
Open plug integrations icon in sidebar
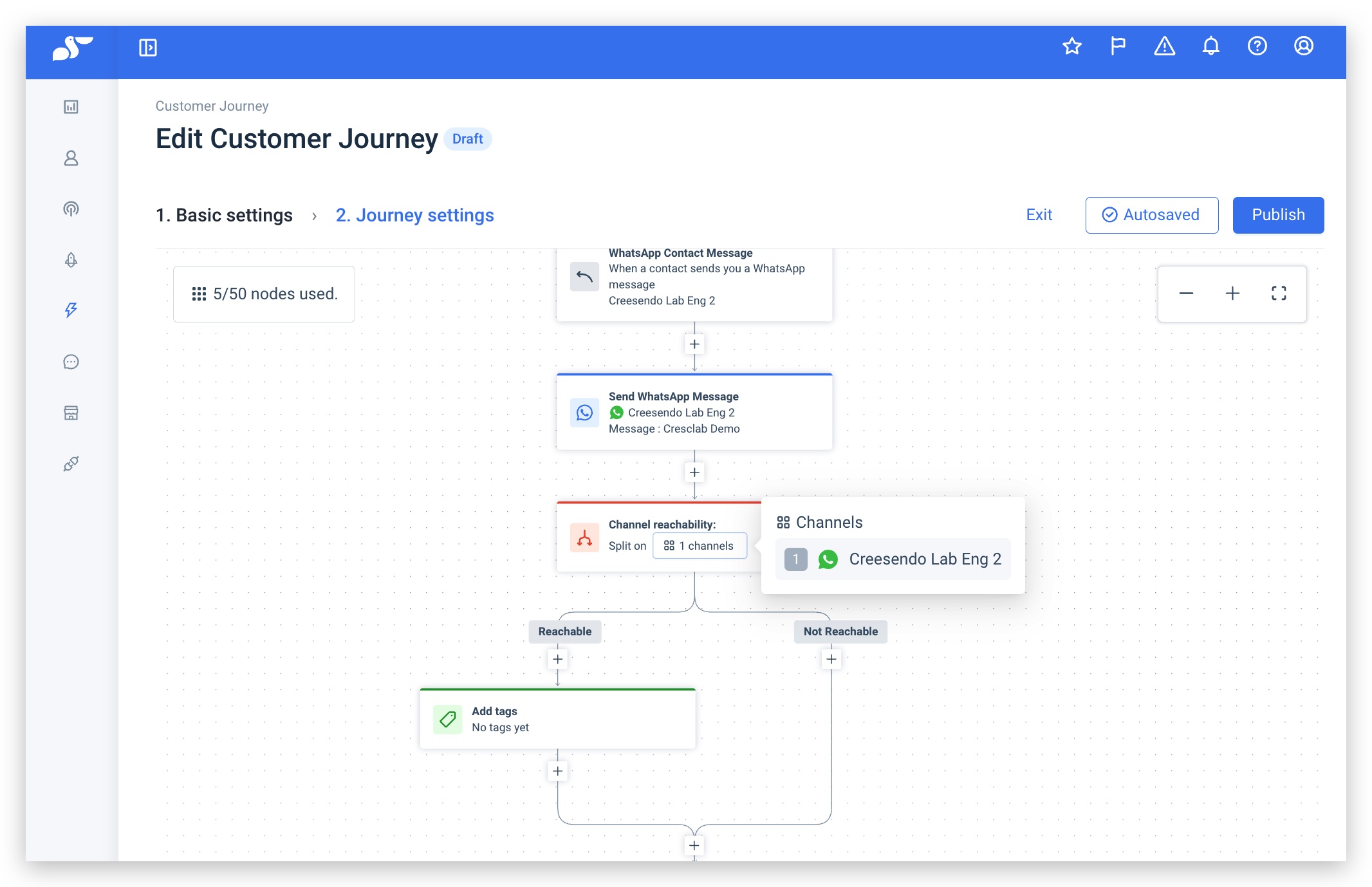pyautogui.click(x=71, y=463)
